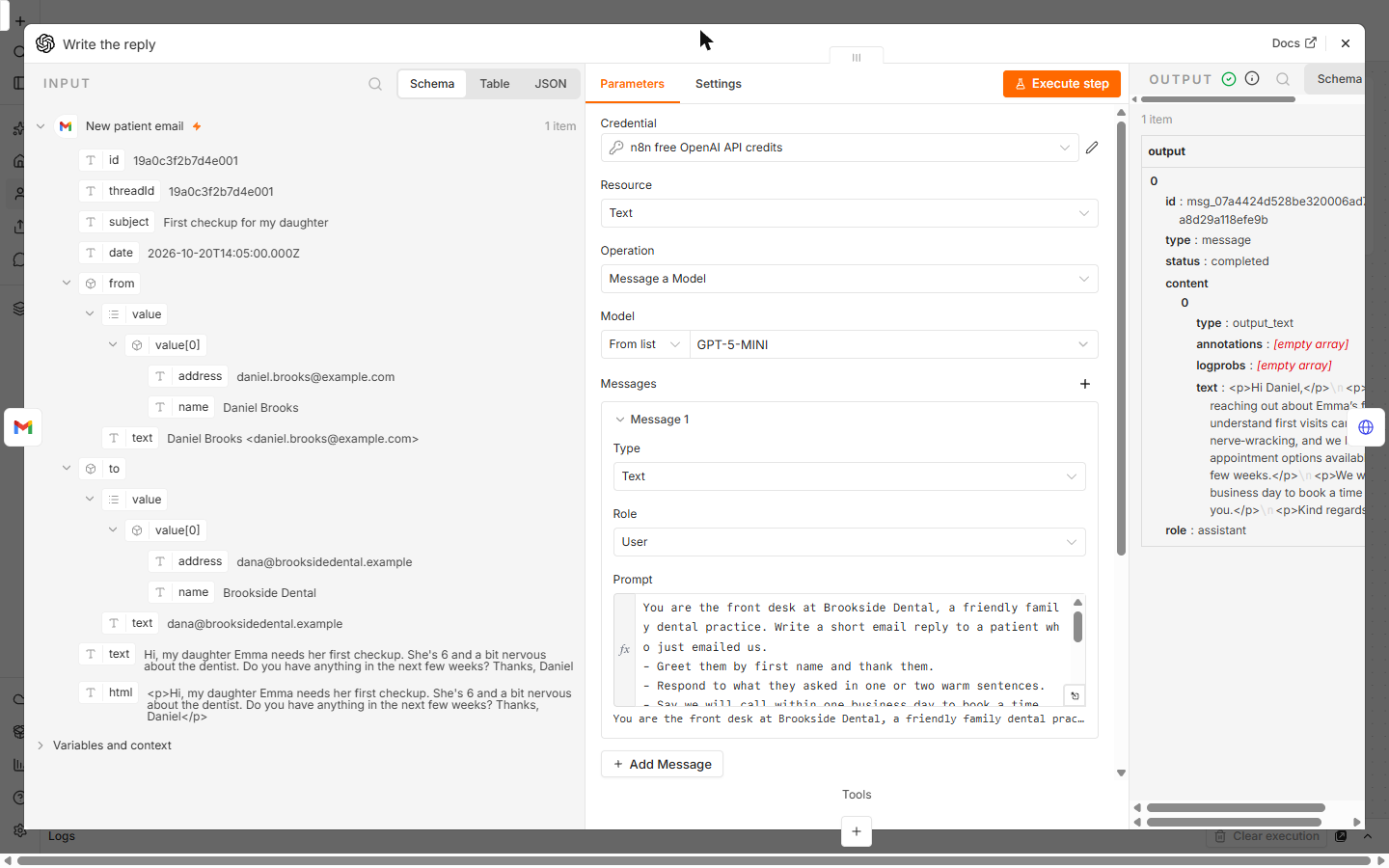The height and width of the screenshot is (868, 1389).
Task: Run the node with Execute step
Action: tap(1062, 84)
